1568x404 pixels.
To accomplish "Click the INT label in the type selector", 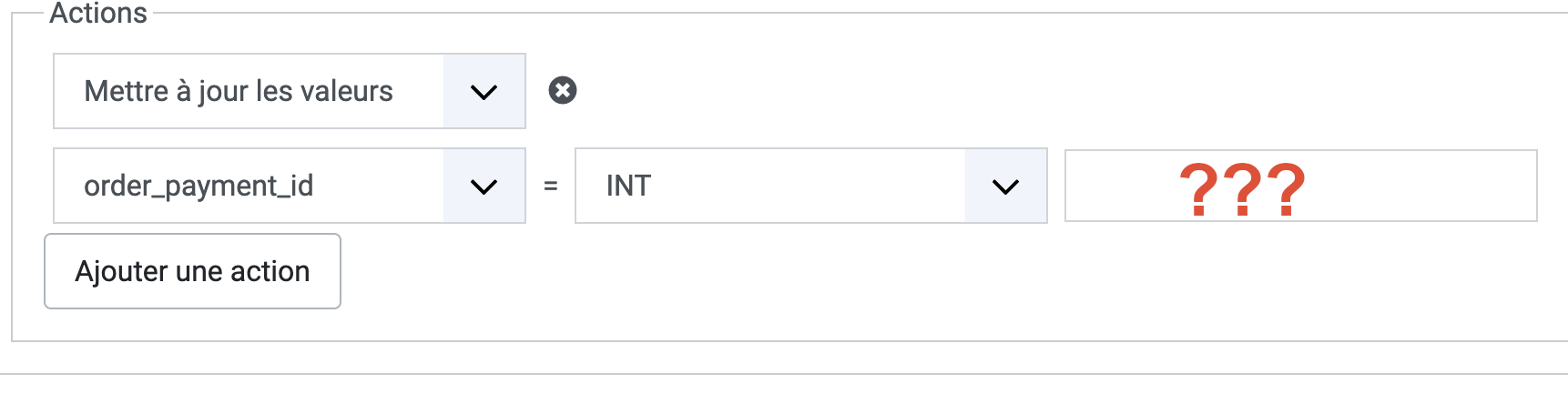I will point(628,186).
